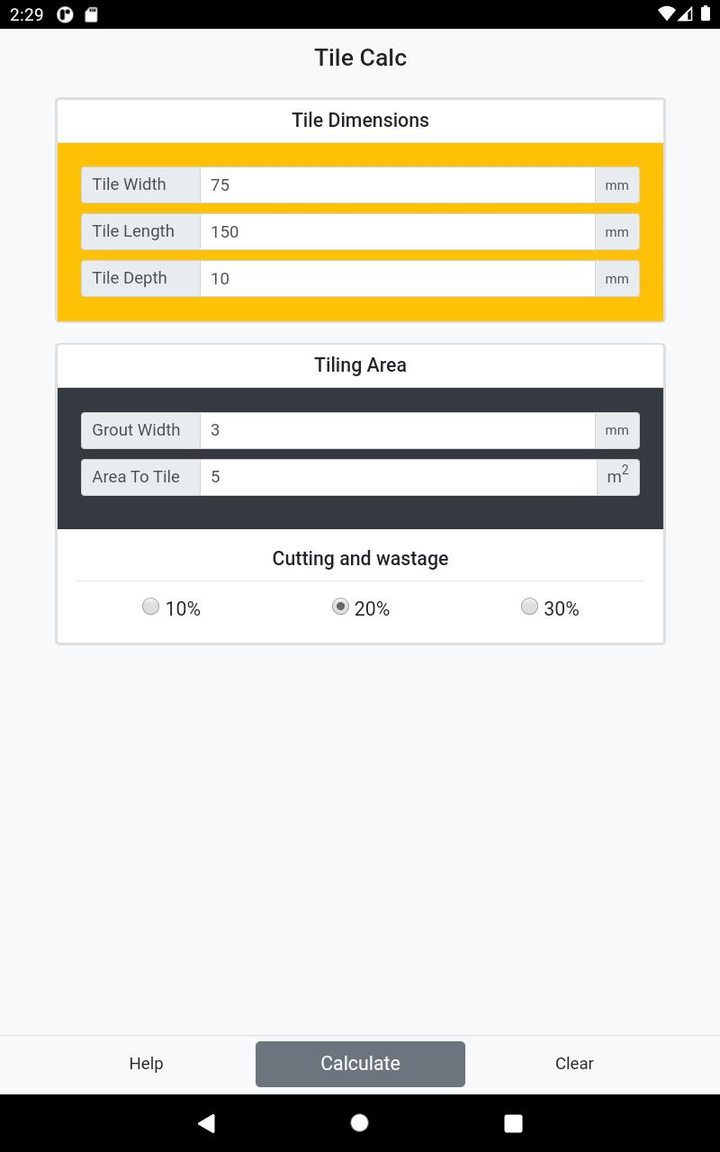Edit the Tile Length value
Image resolution: width=720 pixels, height=1152 pixels.
point(397,232)
